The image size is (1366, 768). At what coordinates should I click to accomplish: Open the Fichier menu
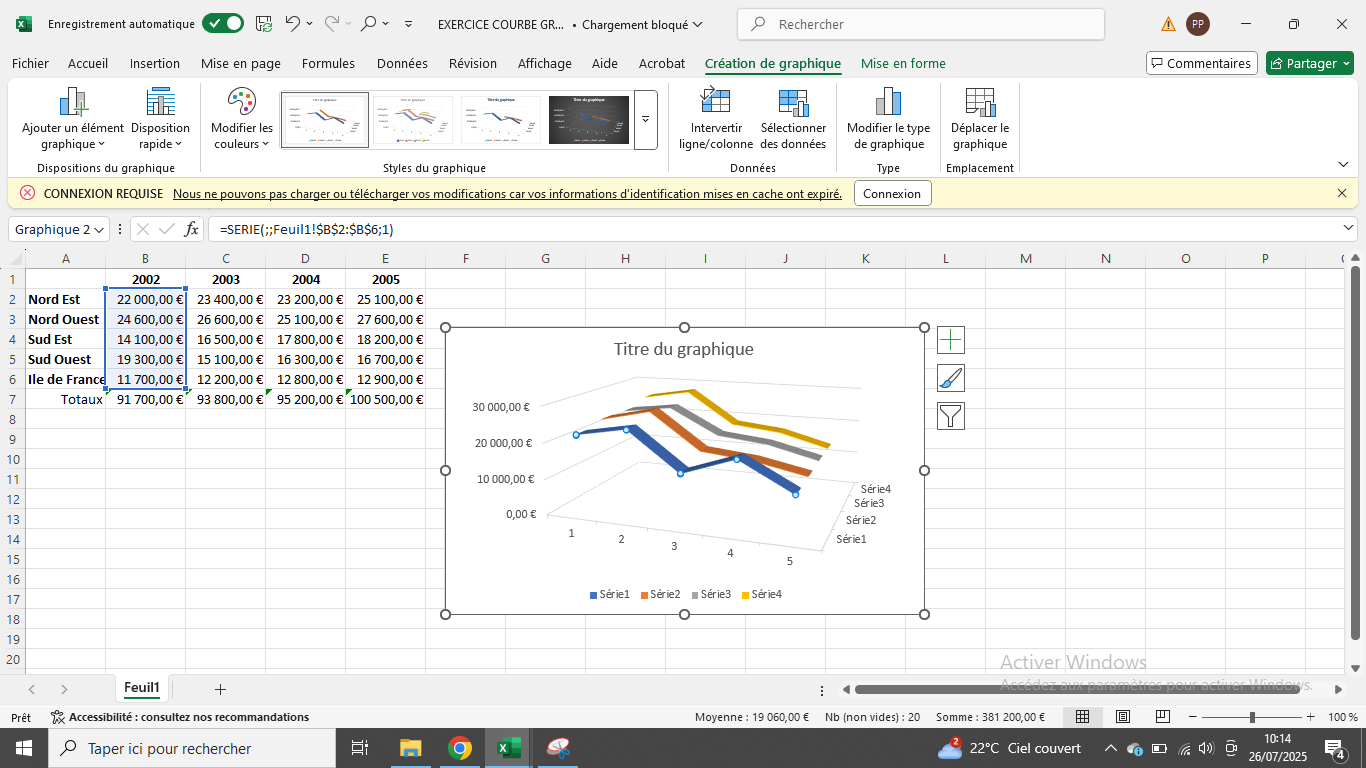point(30,63)
